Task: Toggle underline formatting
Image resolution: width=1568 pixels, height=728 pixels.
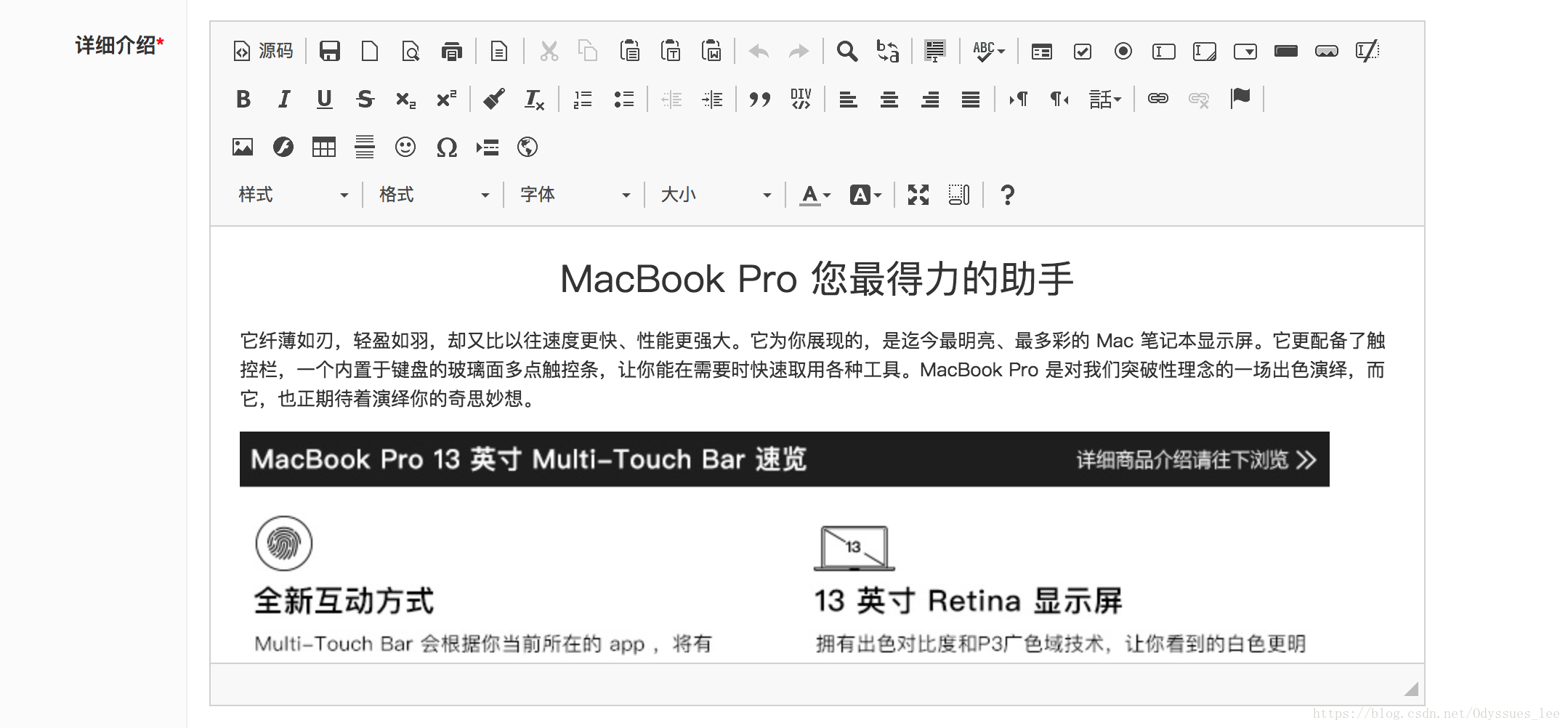Action: (x=325, y=99)
